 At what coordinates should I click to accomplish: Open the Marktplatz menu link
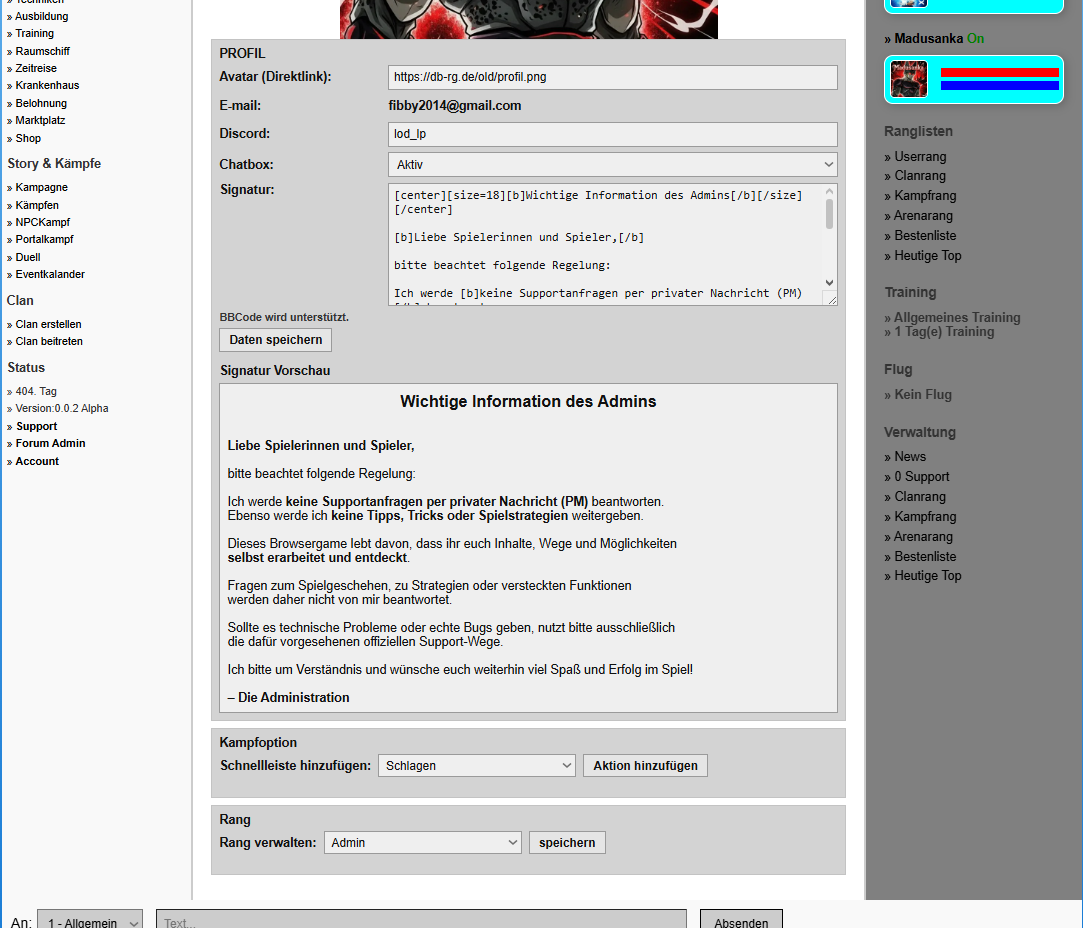(40, 120)
